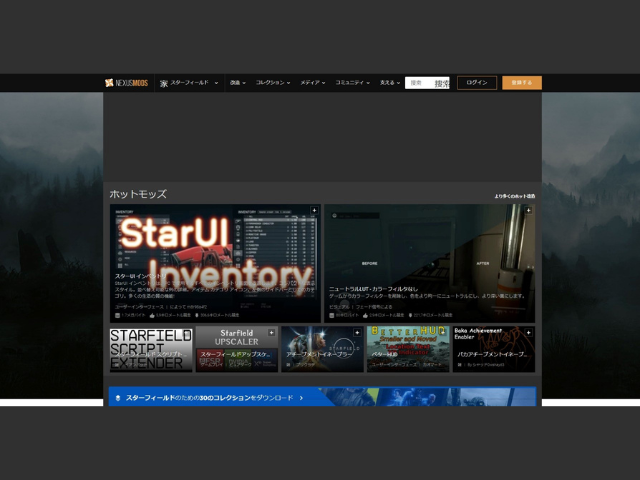This screenshot has width=640, height=480.
Task: Open Baka Achievement Enabler mod card
Action: pyautogui.click(x=494, y=349)
